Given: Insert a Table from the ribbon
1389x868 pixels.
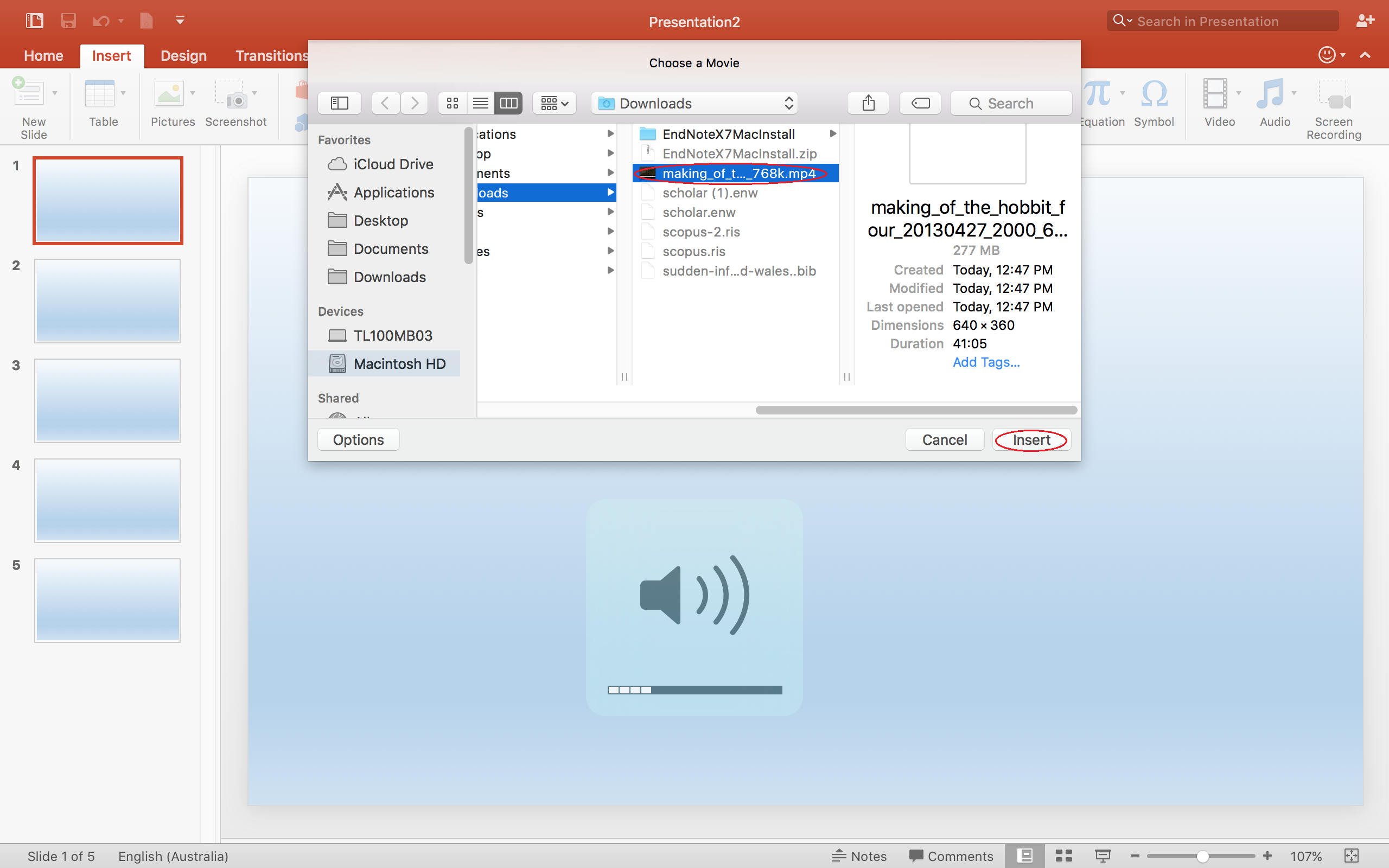Looking at the screenshot, I should click(x=103, y=103).
